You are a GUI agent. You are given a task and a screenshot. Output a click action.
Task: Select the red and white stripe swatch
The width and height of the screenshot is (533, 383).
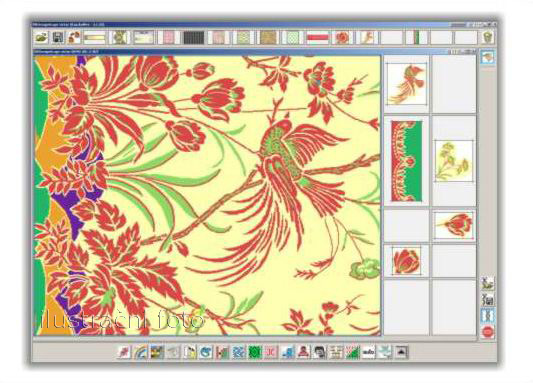[x=318, y=37]
